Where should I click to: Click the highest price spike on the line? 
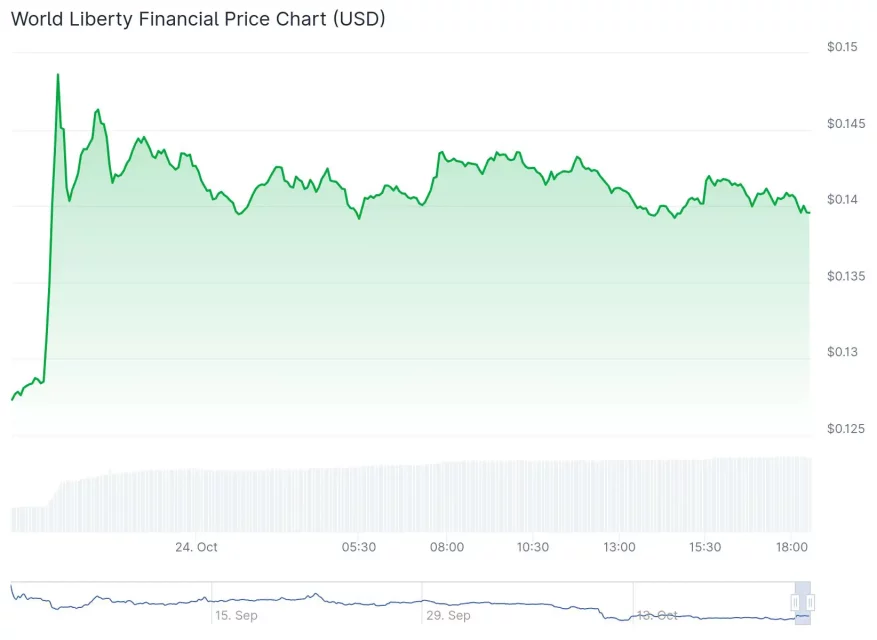(58, 75)
